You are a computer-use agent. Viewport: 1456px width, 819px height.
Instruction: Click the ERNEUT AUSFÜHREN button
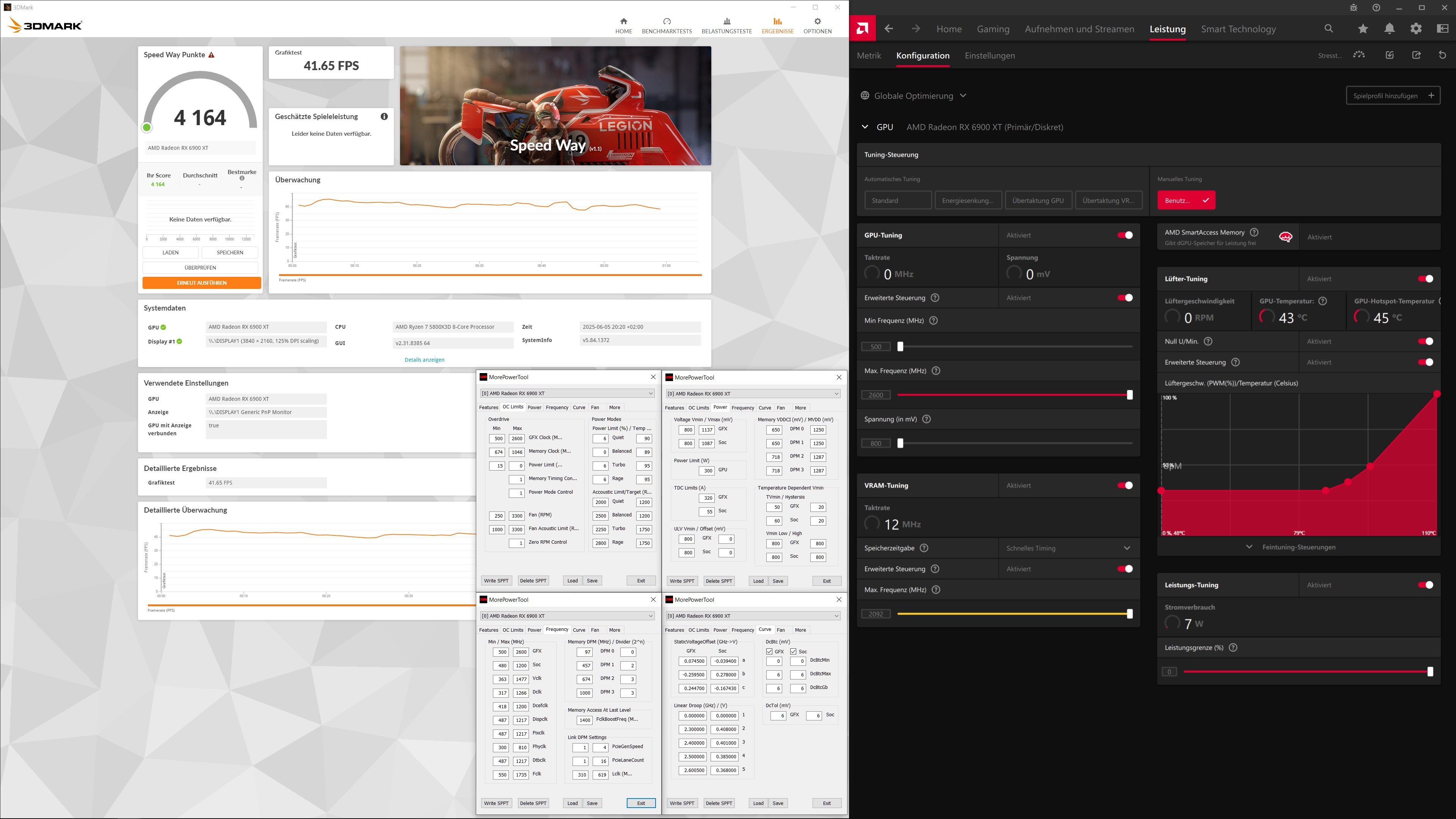point(201,282)
